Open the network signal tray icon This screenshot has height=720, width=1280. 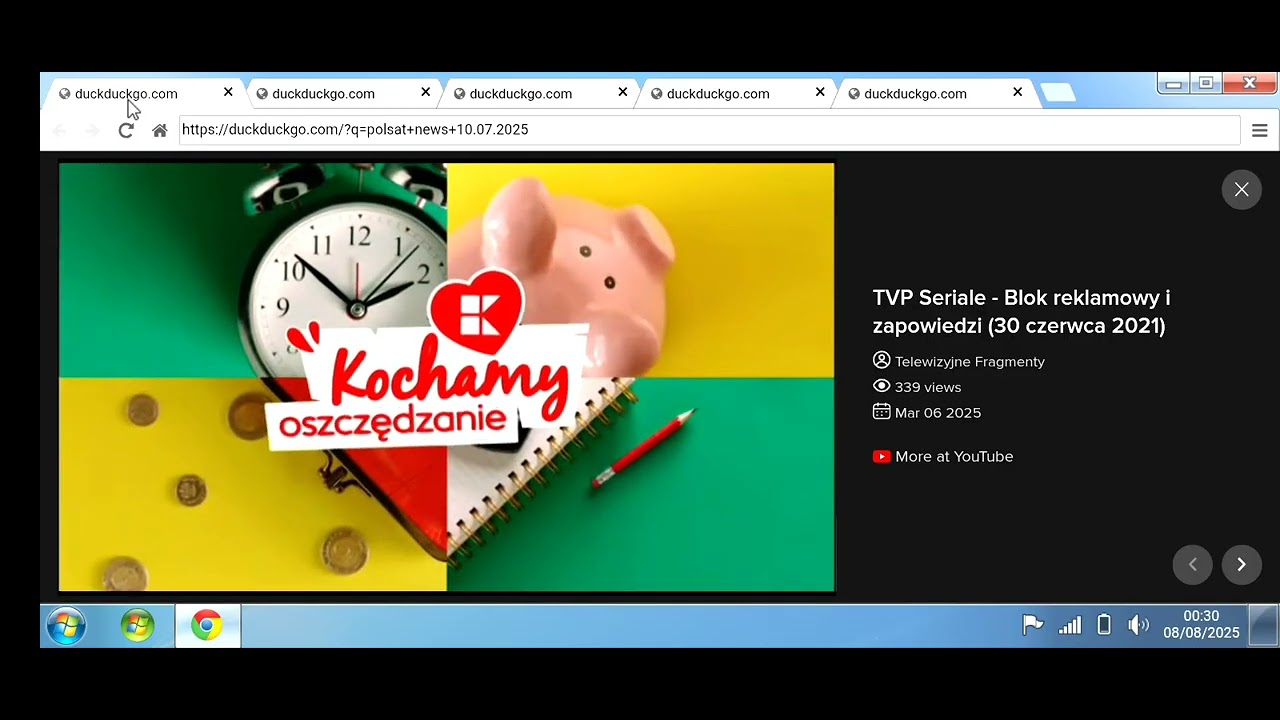click(x=1070, y=625)
